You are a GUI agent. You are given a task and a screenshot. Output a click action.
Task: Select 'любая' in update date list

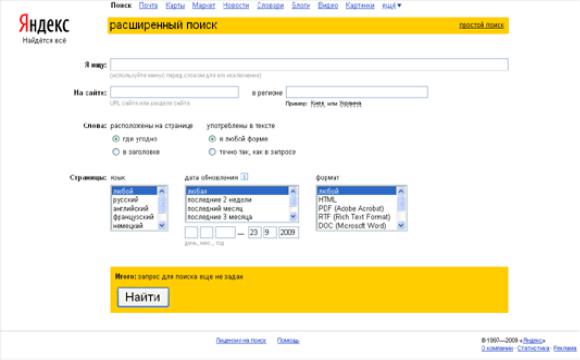[x=237, y=191]
